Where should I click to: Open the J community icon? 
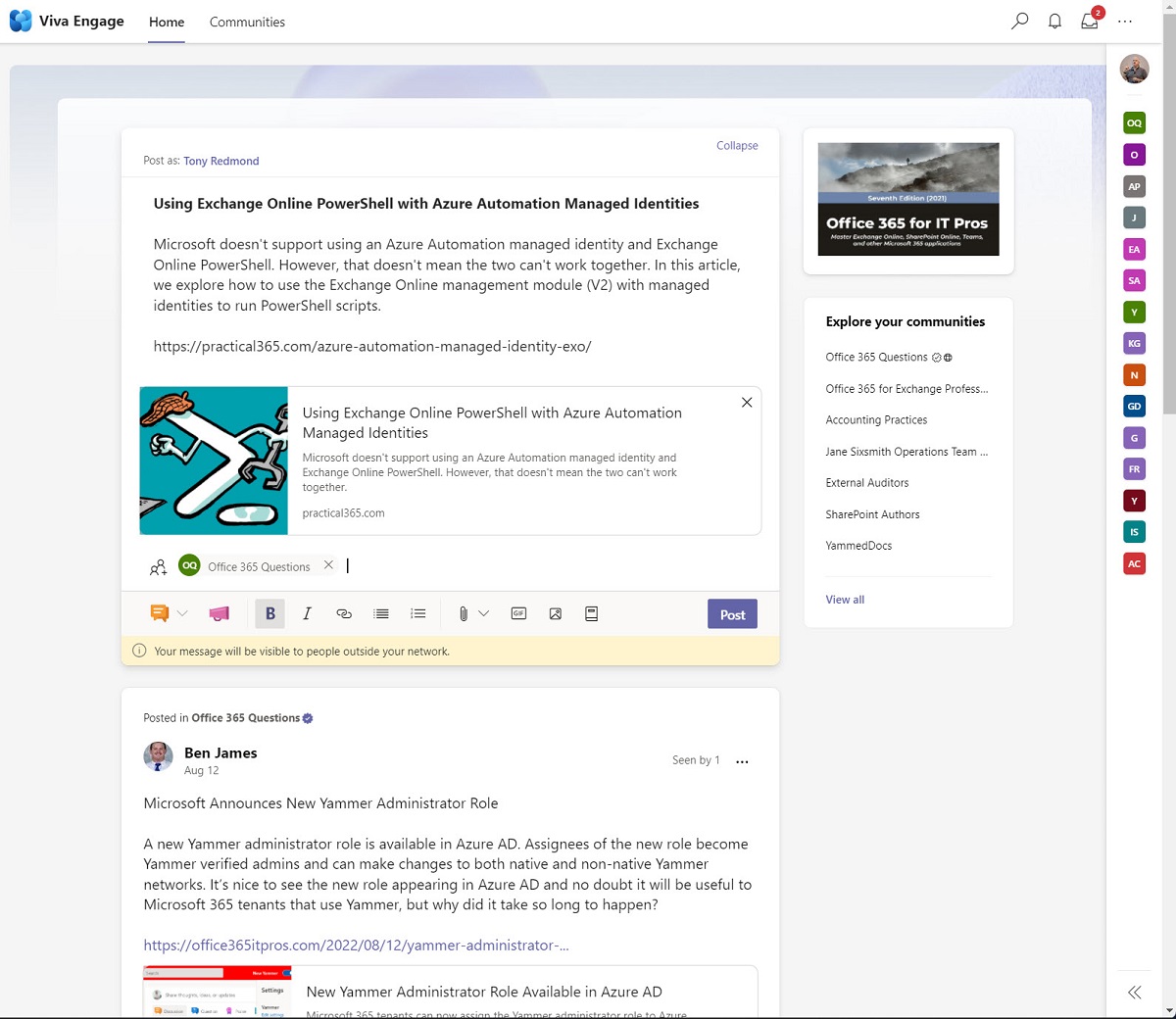[1134, 218]
